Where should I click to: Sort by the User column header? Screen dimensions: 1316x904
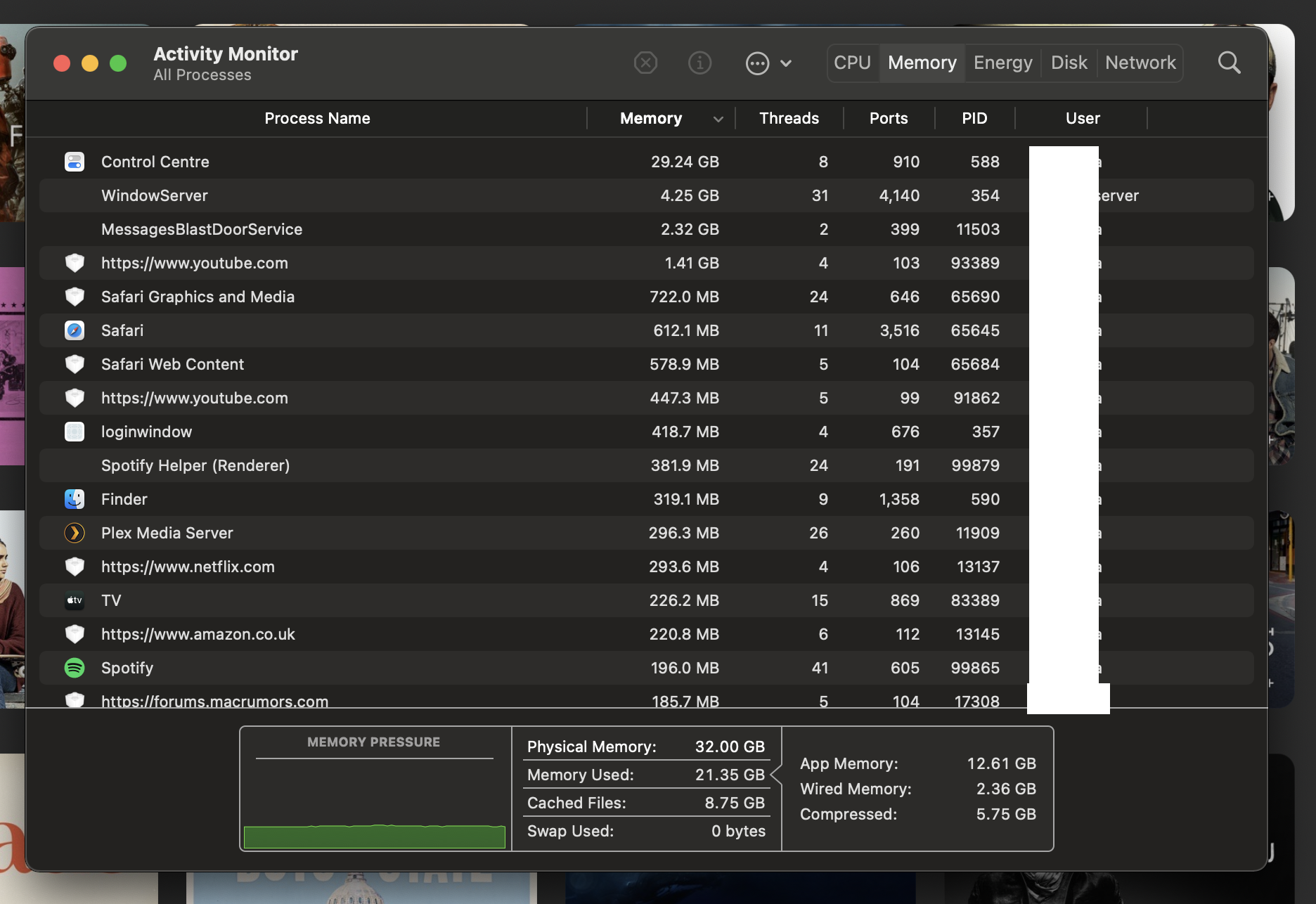point(1083,118)
